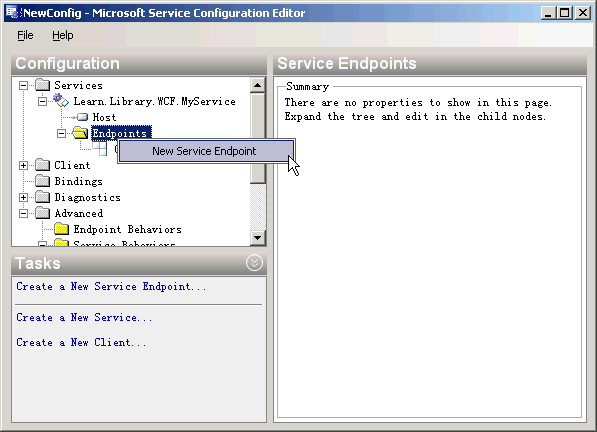Select the Learn.Library.WCF.MyService tree item
The height and width of the screenshot is (432, 597).
click(x=155, y=101)
